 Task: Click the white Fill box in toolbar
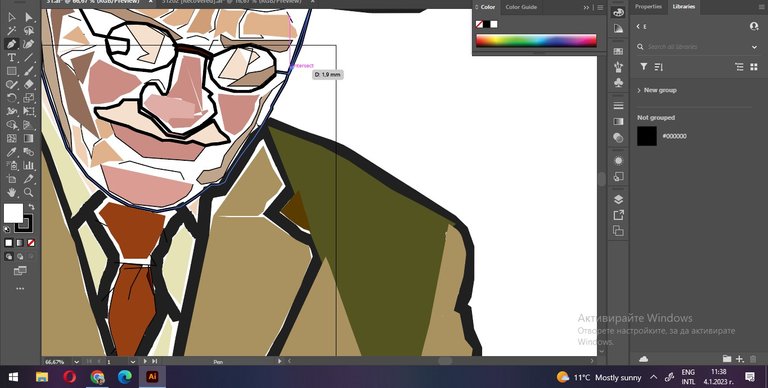(13, 213)
